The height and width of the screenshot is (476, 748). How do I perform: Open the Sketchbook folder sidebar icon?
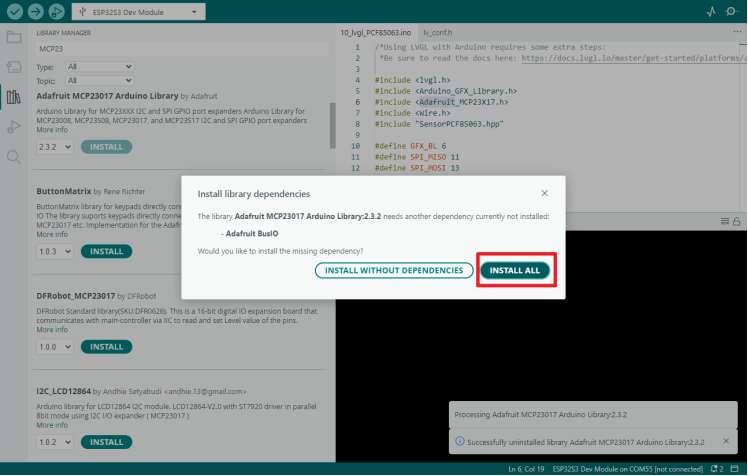click(14, 38)
